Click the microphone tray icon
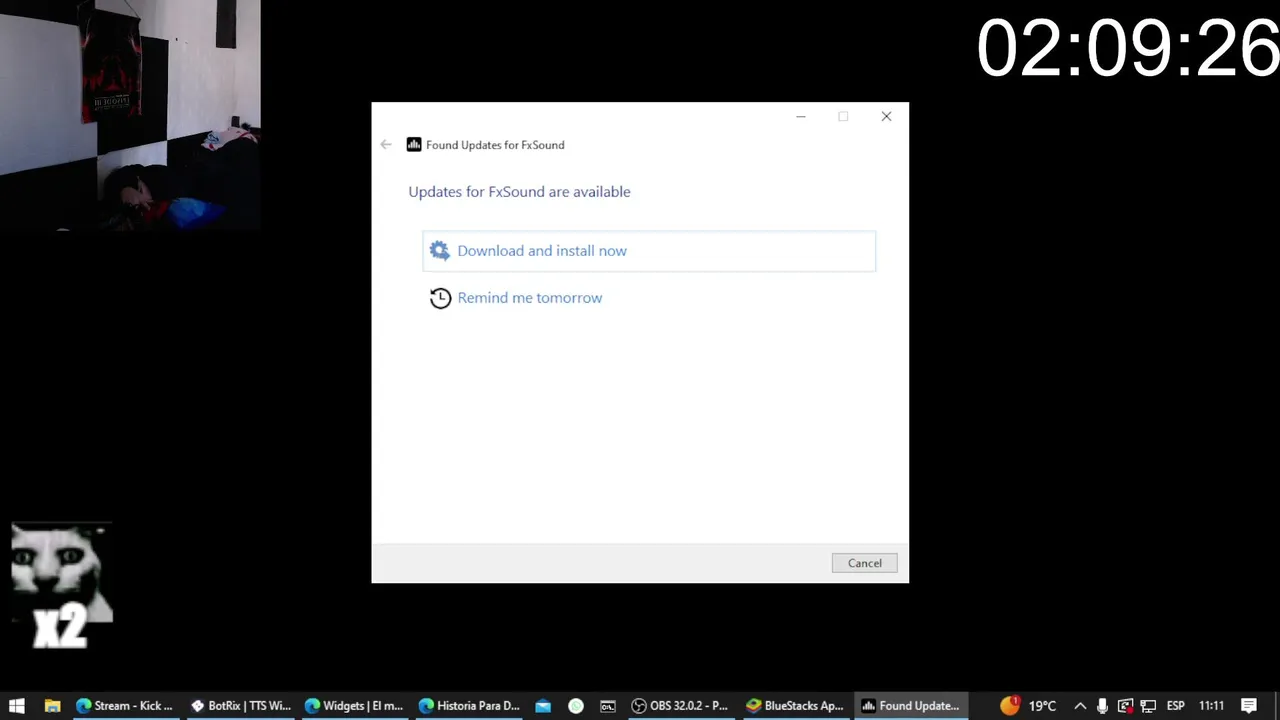The image size is (1280, 720). pos(1102,706)
